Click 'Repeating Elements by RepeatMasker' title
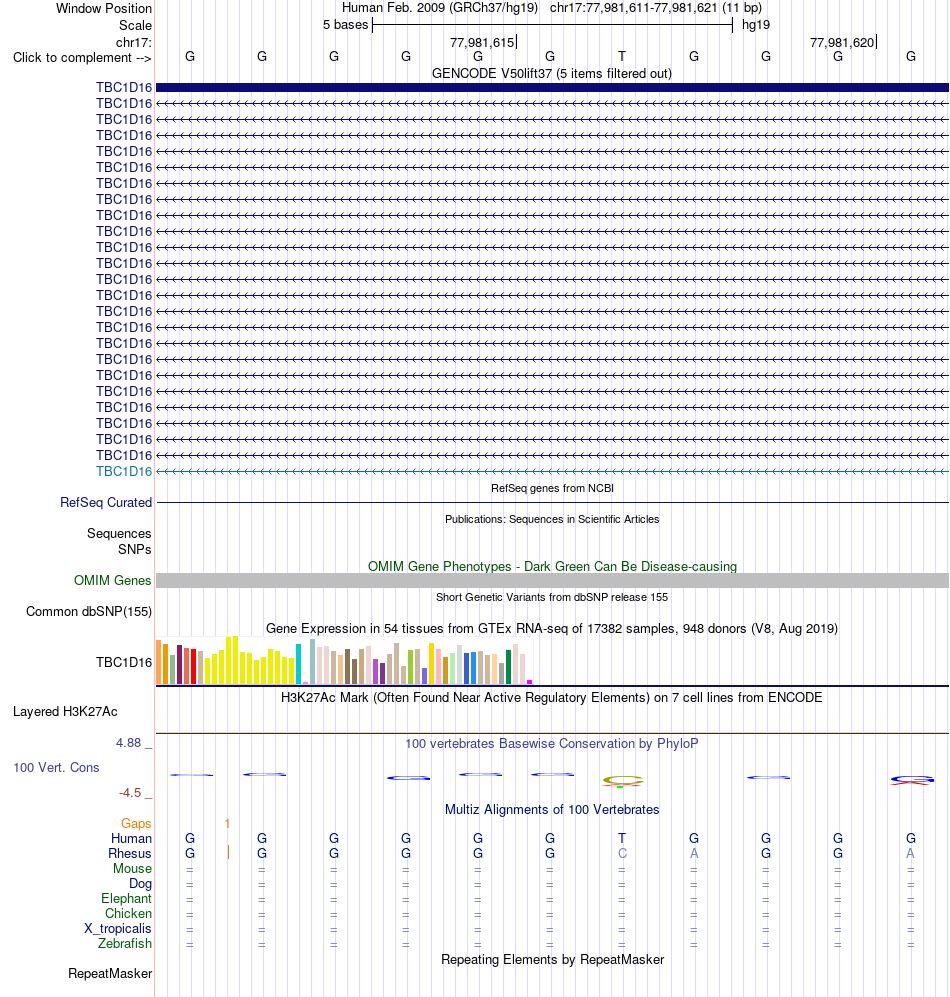 [552, 959]
